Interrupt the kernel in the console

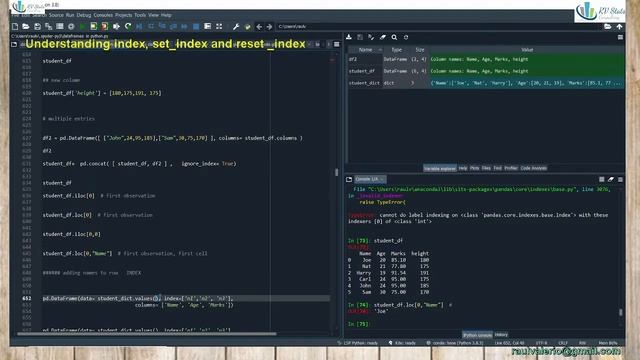point(602,179)
